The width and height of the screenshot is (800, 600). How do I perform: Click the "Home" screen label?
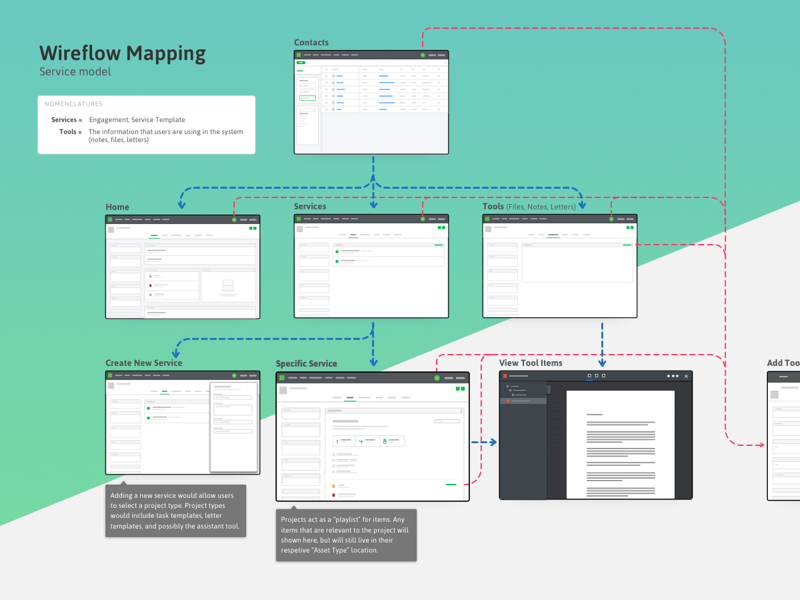[x=117, y=207]
